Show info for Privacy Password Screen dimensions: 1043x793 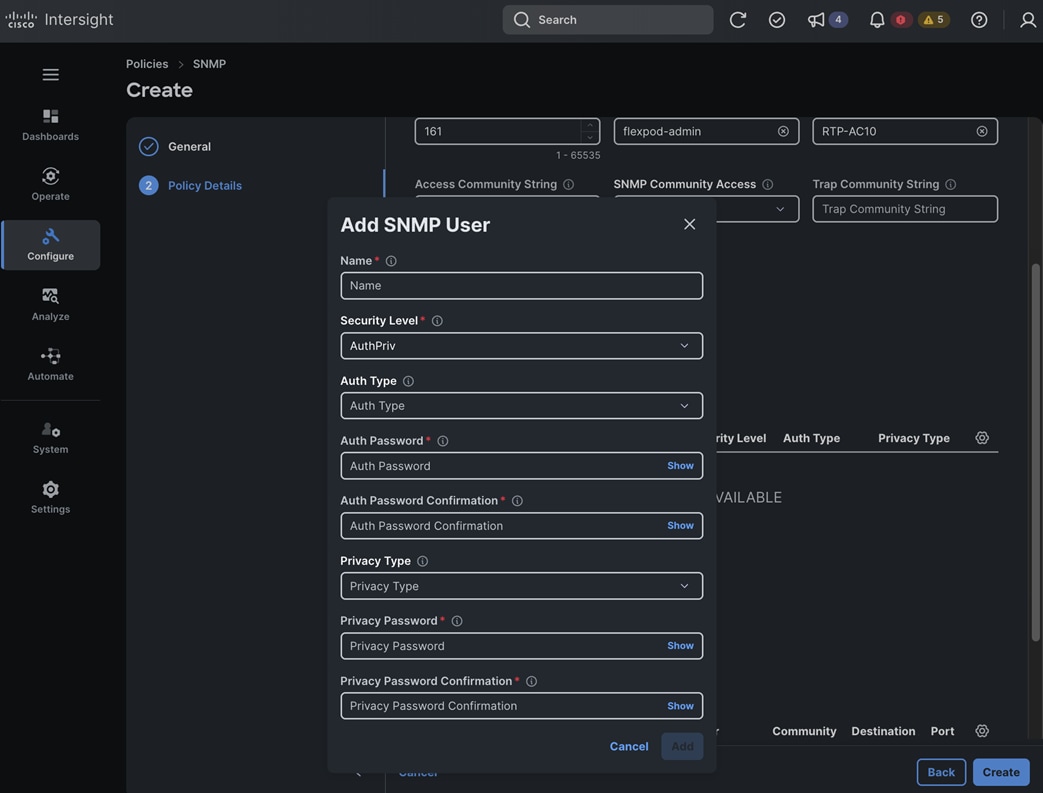click(x=457, y=621)
